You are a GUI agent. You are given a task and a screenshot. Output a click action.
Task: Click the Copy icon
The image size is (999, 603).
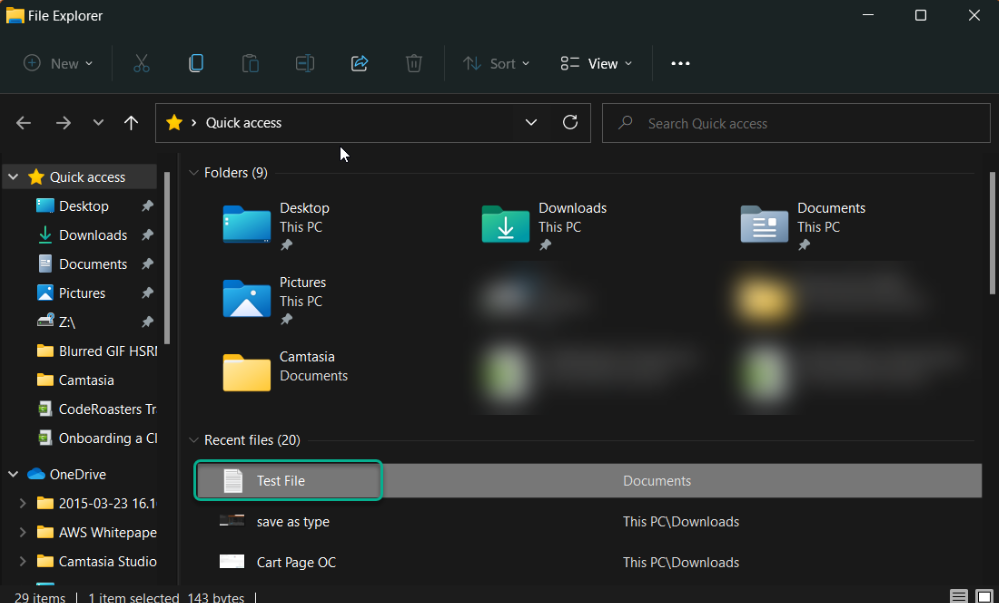coord(196,63)
